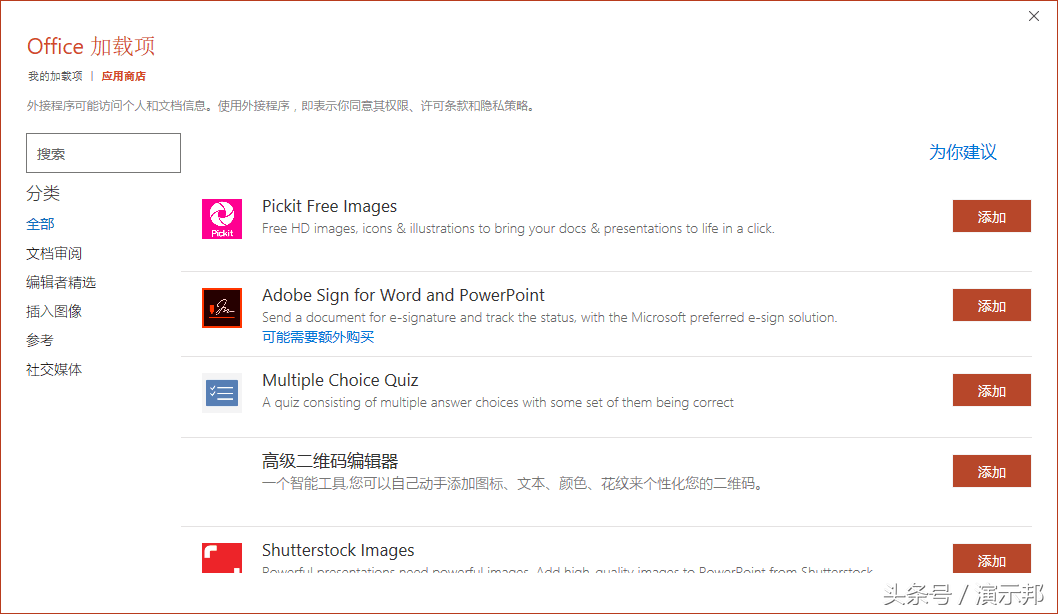Select the 编辑者精选 category
Screen dimensions: 1058x614
click(x=61, y=283)
